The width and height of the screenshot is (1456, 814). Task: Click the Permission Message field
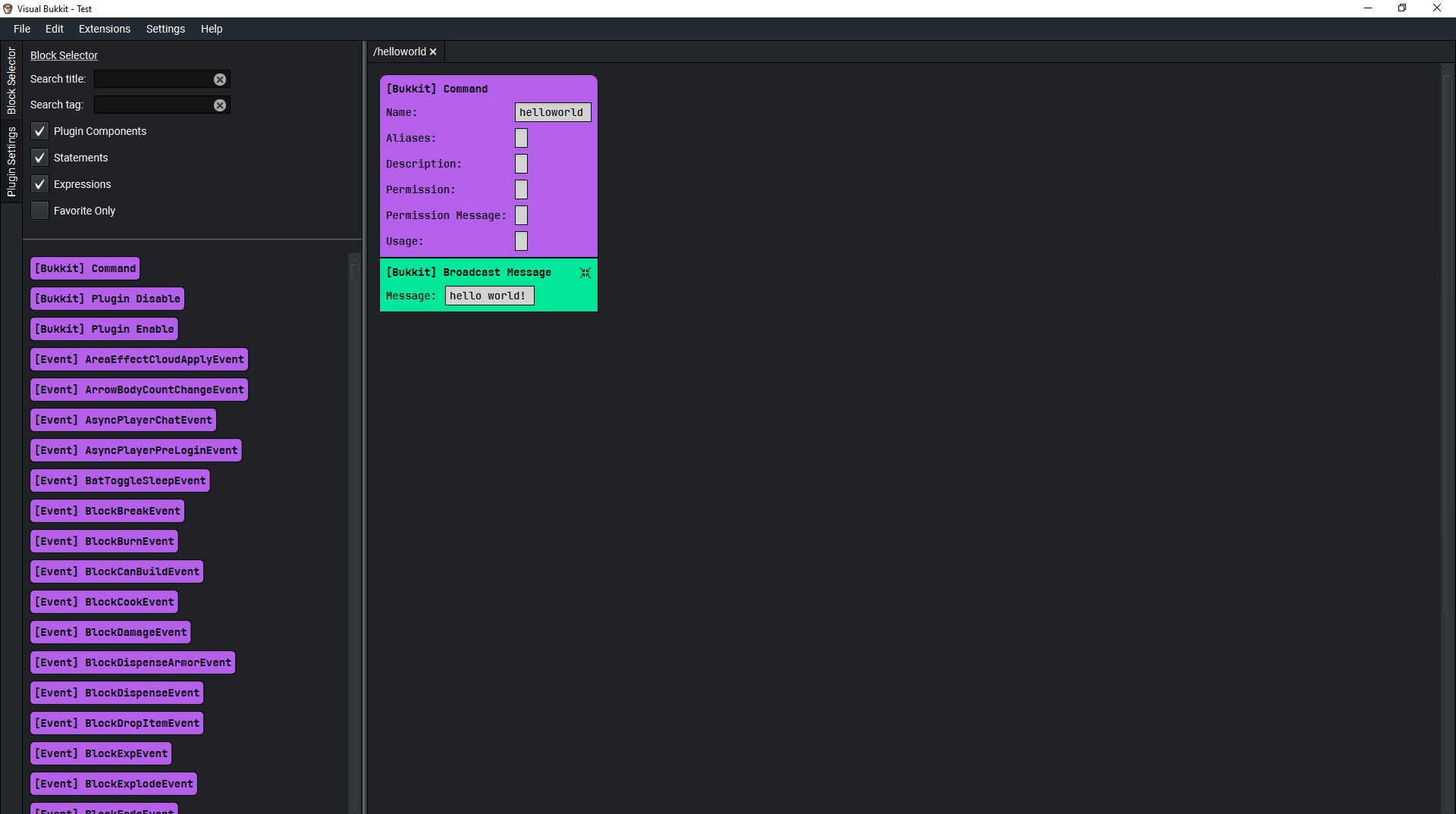tap(521, 216)
